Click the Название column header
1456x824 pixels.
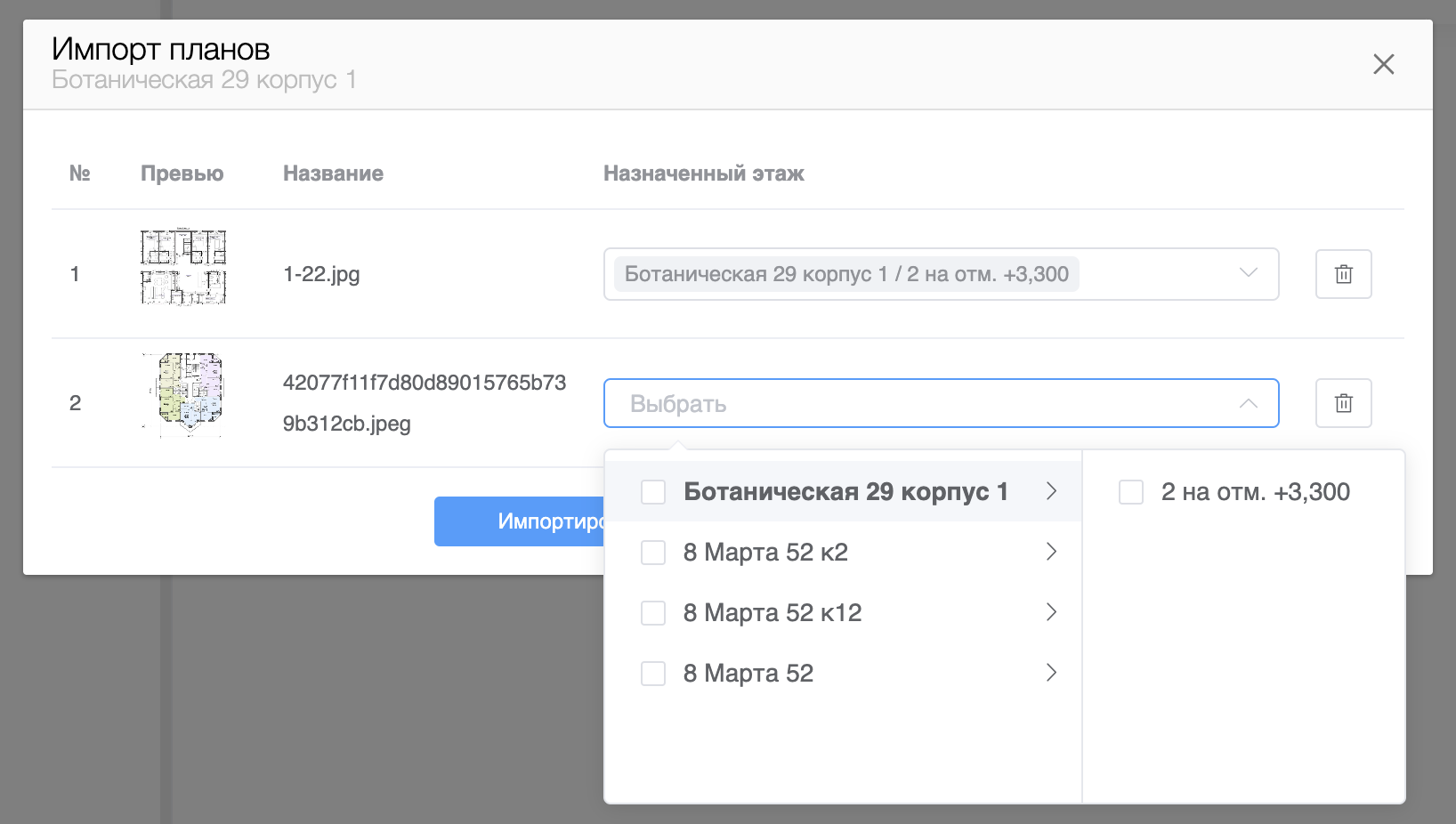pos(333,174)
